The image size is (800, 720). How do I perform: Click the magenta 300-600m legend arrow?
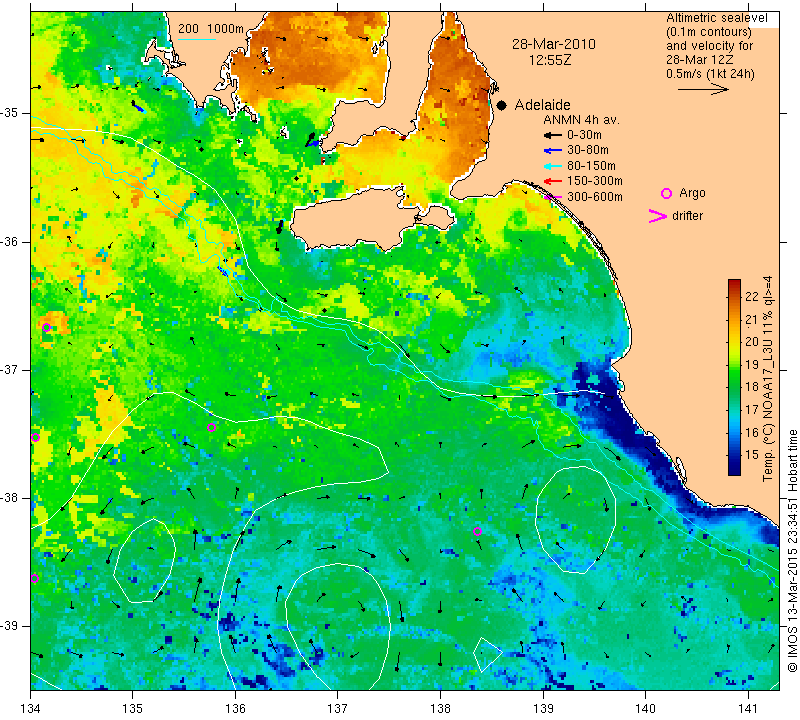[x=553, y=197]
